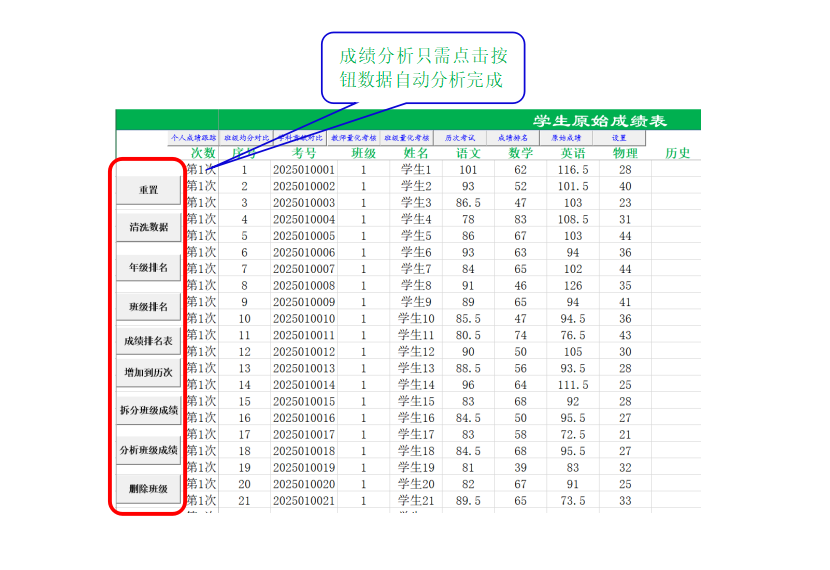The height and width of the screenshot is (570, 830).
Task: Click the 增加到历次 button
Action: [148, 373]
